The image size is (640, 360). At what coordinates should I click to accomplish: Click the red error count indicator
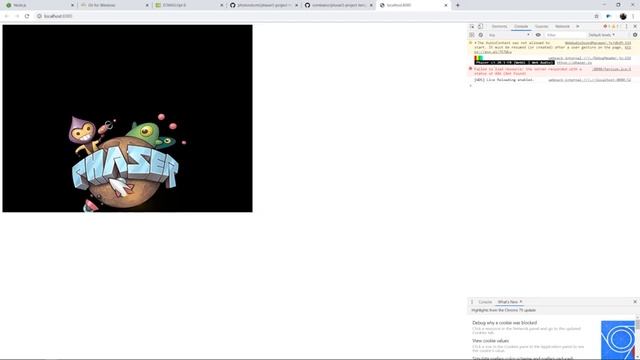pyautogui.click(x=606, y=26)
